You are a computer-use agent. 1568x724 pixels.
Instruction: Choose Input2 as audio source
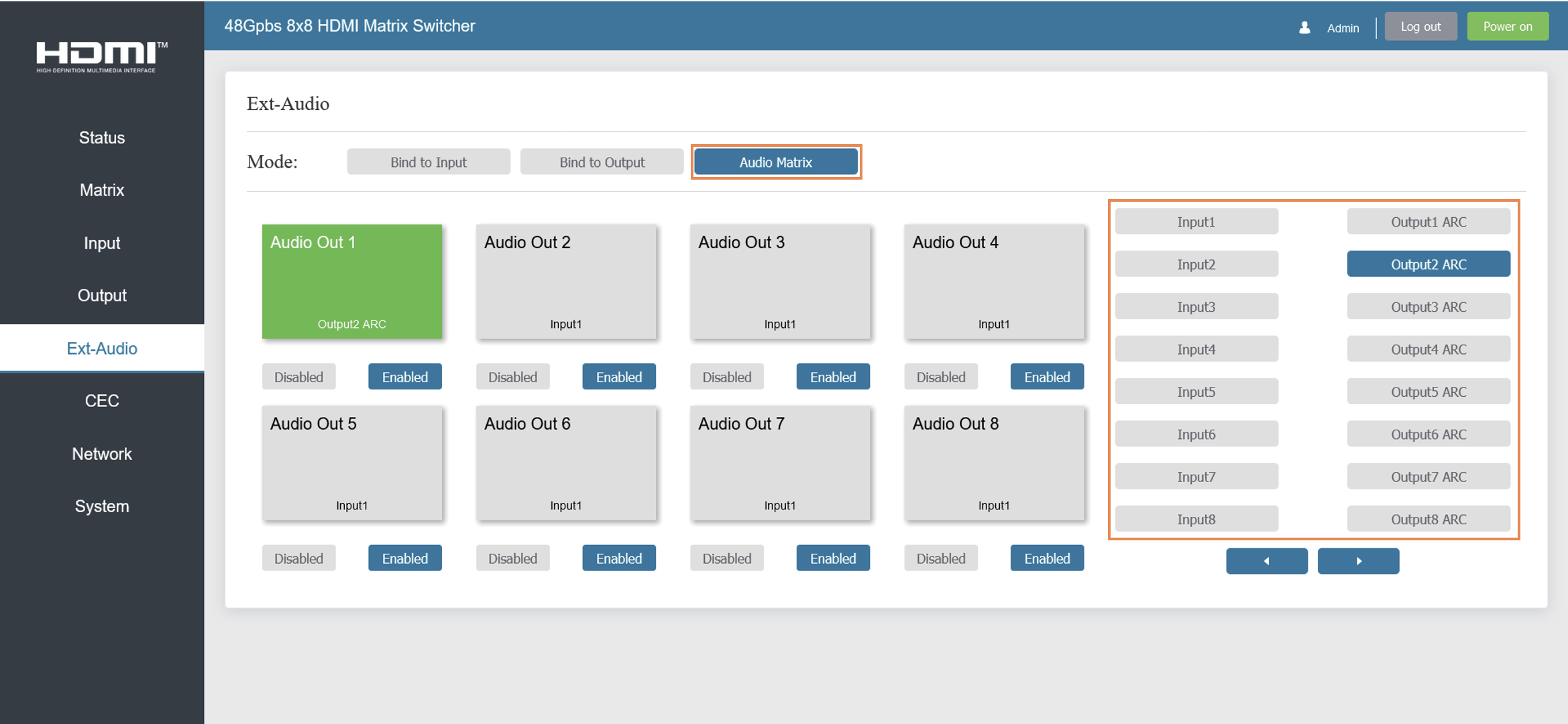pyautogui.click(x=1196, y=264)
